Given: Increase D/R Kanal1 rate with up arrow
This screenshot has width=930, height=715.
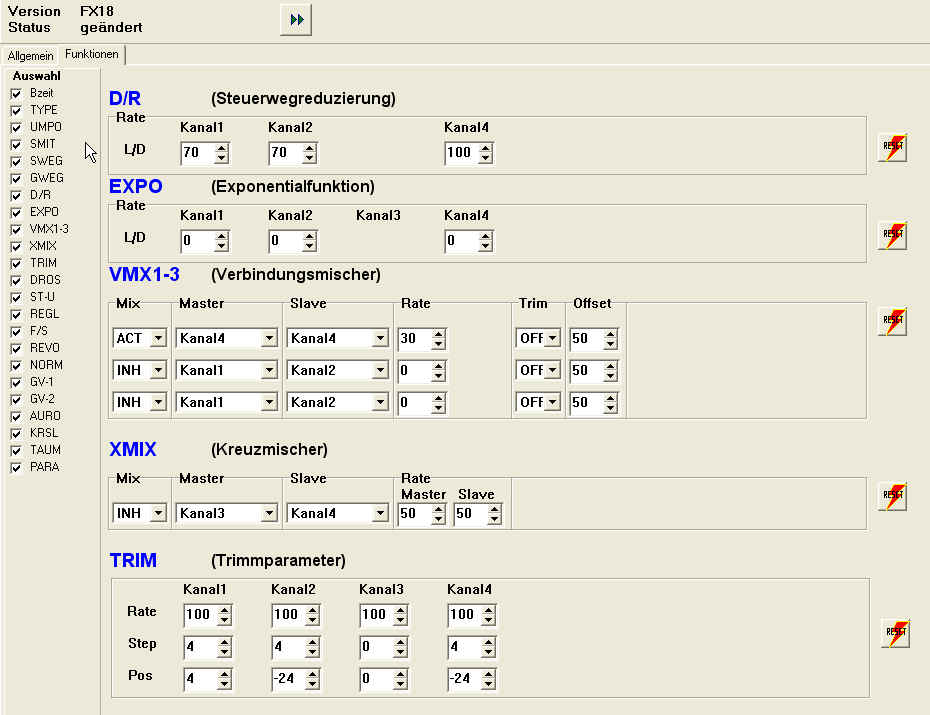Looking at the screenshot, I should pos(222,148).
